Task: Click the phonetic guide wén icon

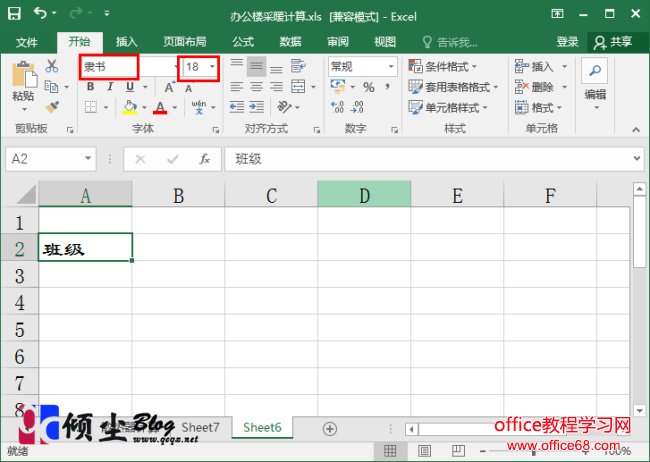Action: pyautogui.click(x=199, y=107)
